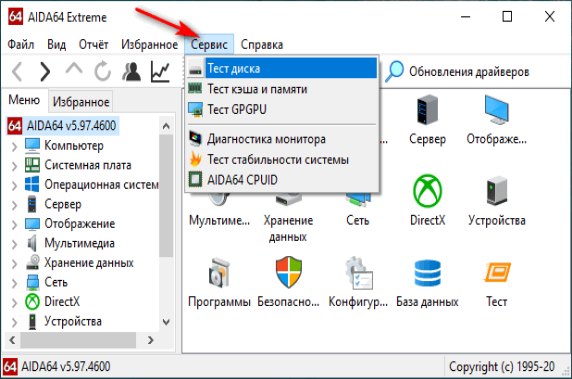572x379 pixels.
Task: Open the Устройства icon in main pane
Action: (496, 191)
